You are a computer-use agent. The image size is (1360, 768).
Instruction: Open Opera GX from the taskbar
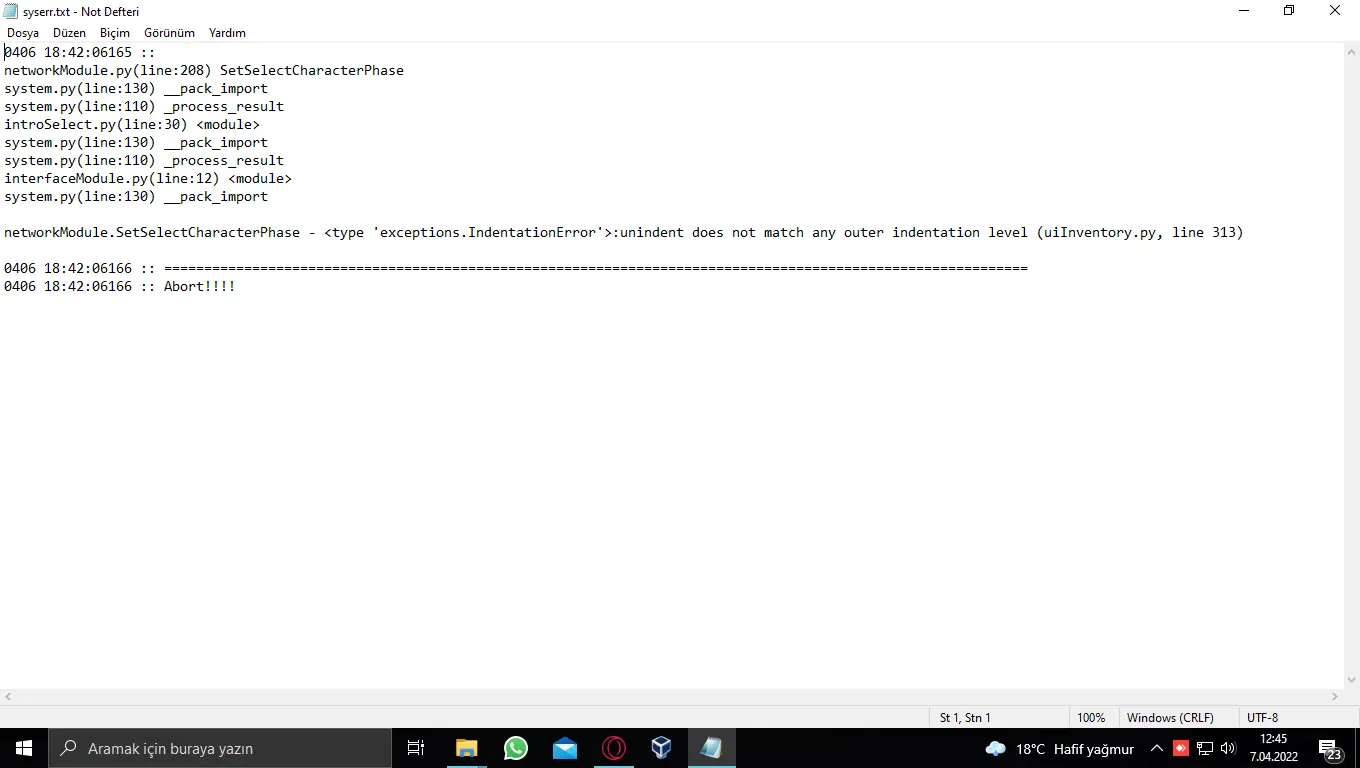tap(613, 748)
